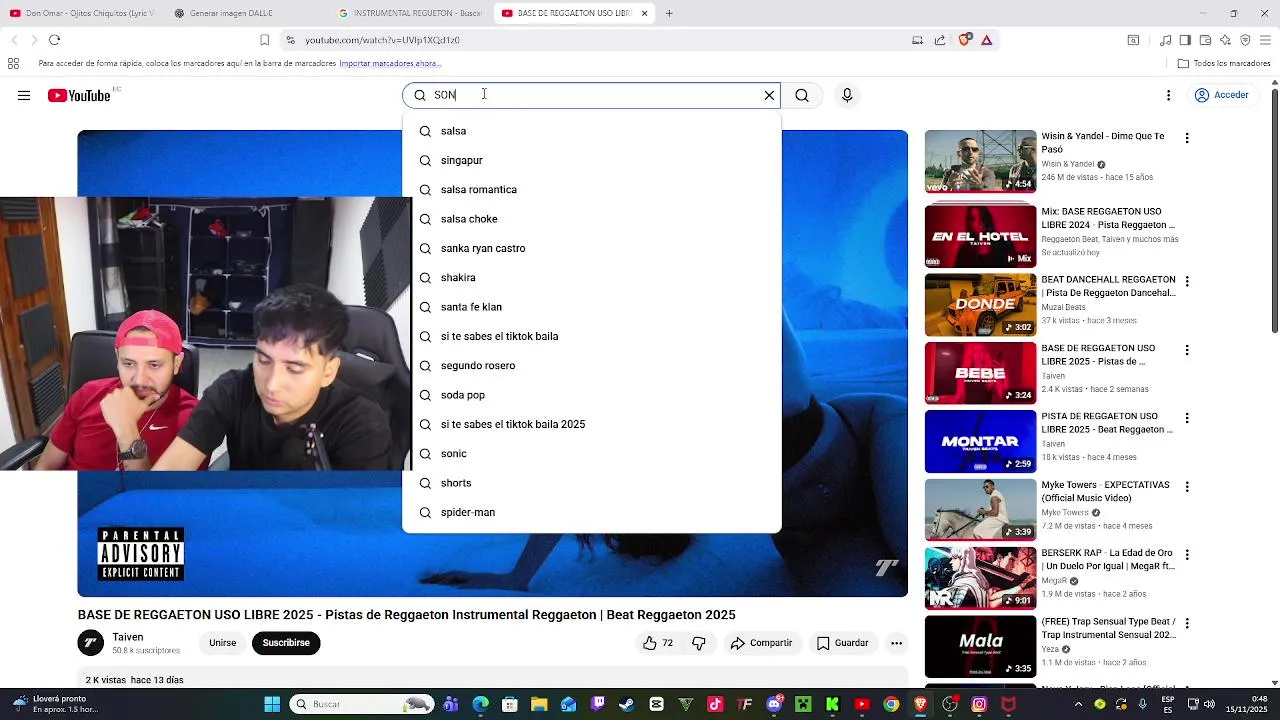Switch to INSTRUMENTAL REGUETON search tab

[409, 13]
